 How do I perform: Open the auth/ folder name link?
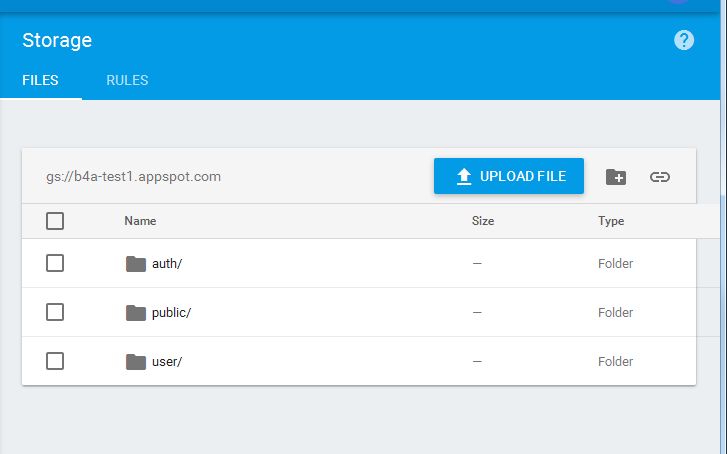pyautogui.click(x=167, y=264)
